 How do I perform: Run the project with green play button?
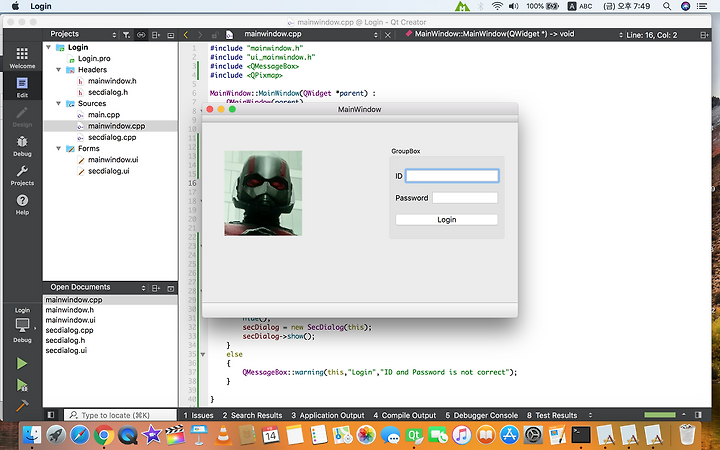coord(22,364)
